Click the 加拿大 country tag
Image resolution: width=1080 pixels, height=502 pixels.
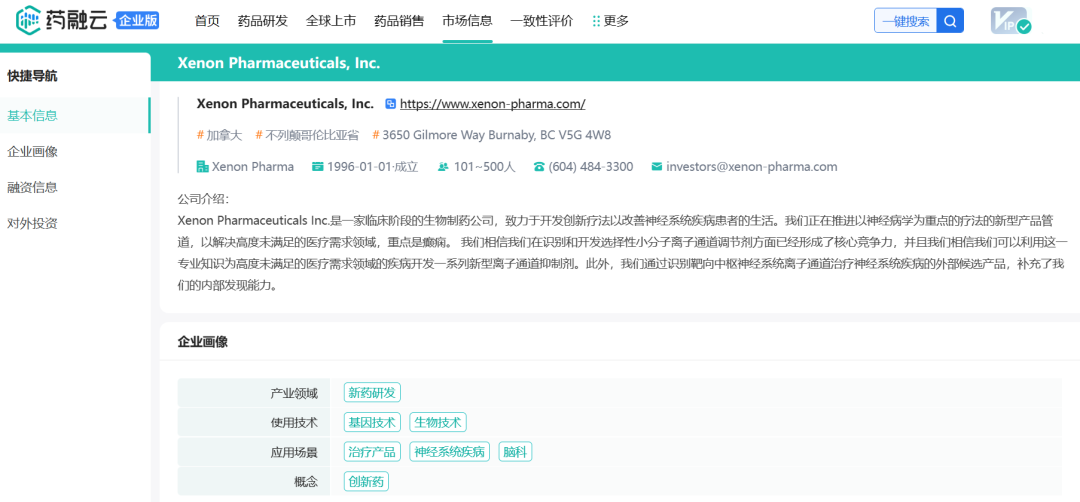[x=220, y=135]
